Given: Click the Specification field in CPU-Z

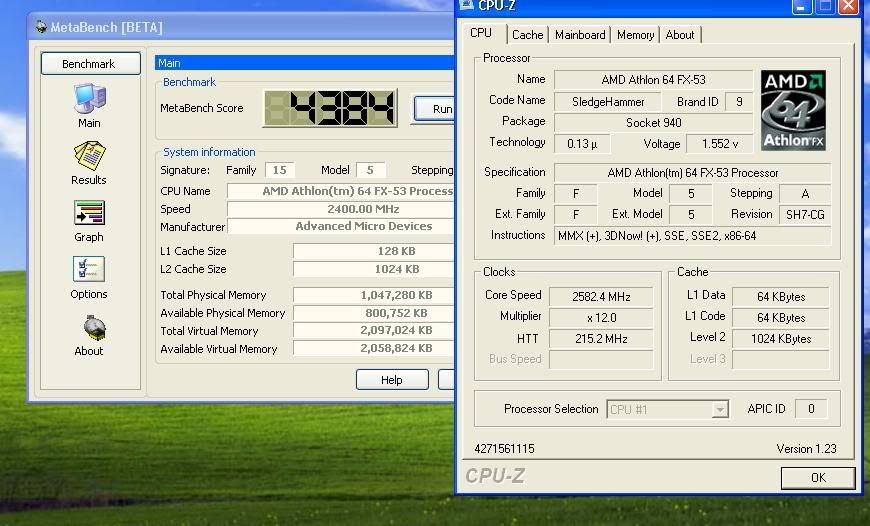Looking at the screenshot, I should click(692, 173).
